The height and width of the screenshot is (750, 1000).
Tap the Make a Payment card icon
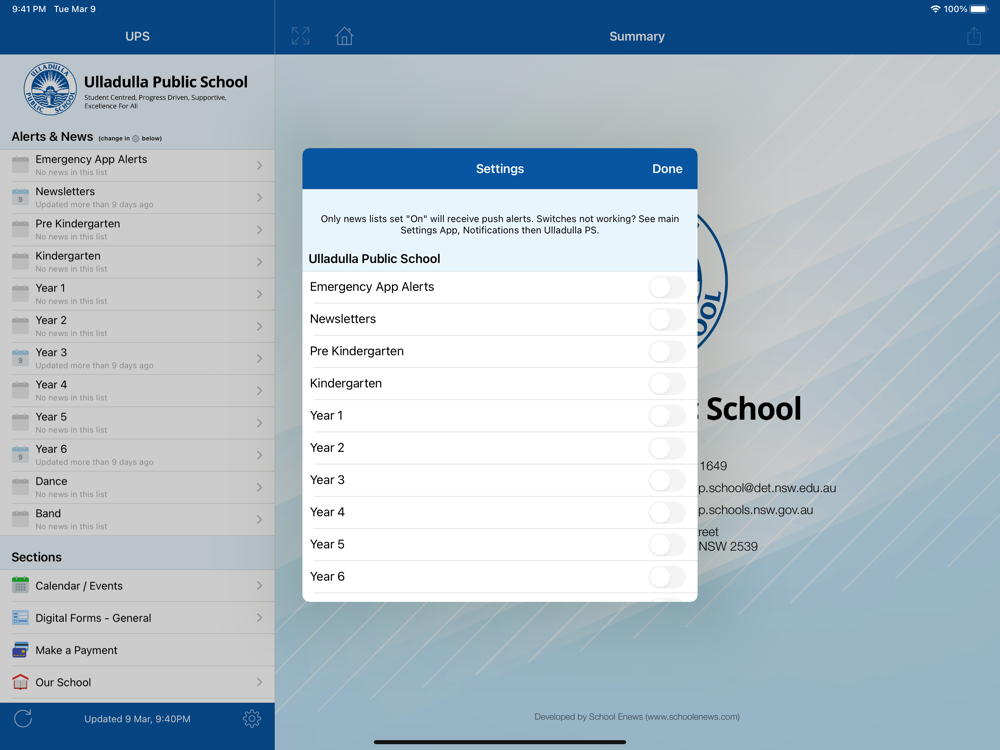(20, 650)
